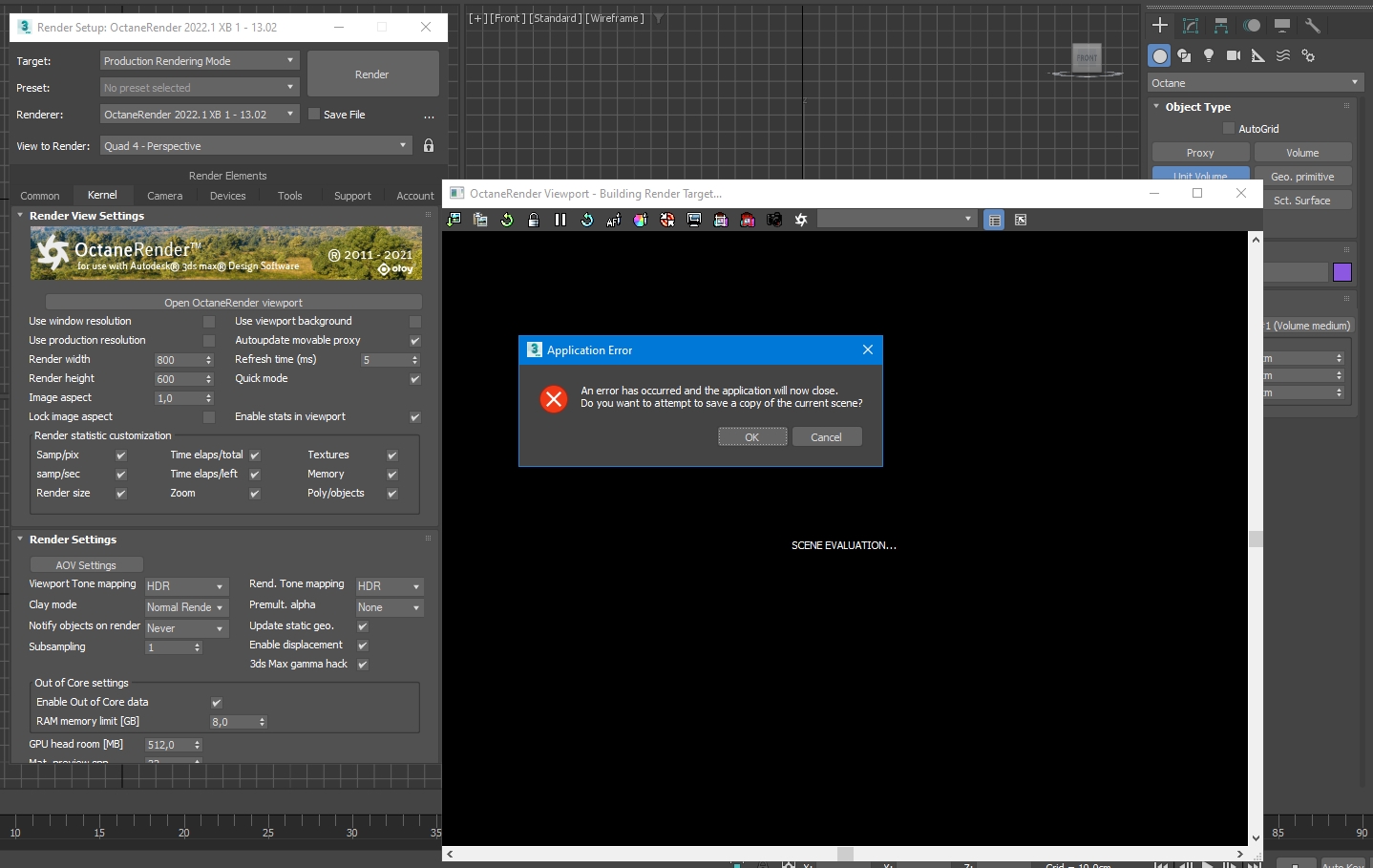
Task: Open the Premult. alpha dropdown
Action: click(390, 607)
